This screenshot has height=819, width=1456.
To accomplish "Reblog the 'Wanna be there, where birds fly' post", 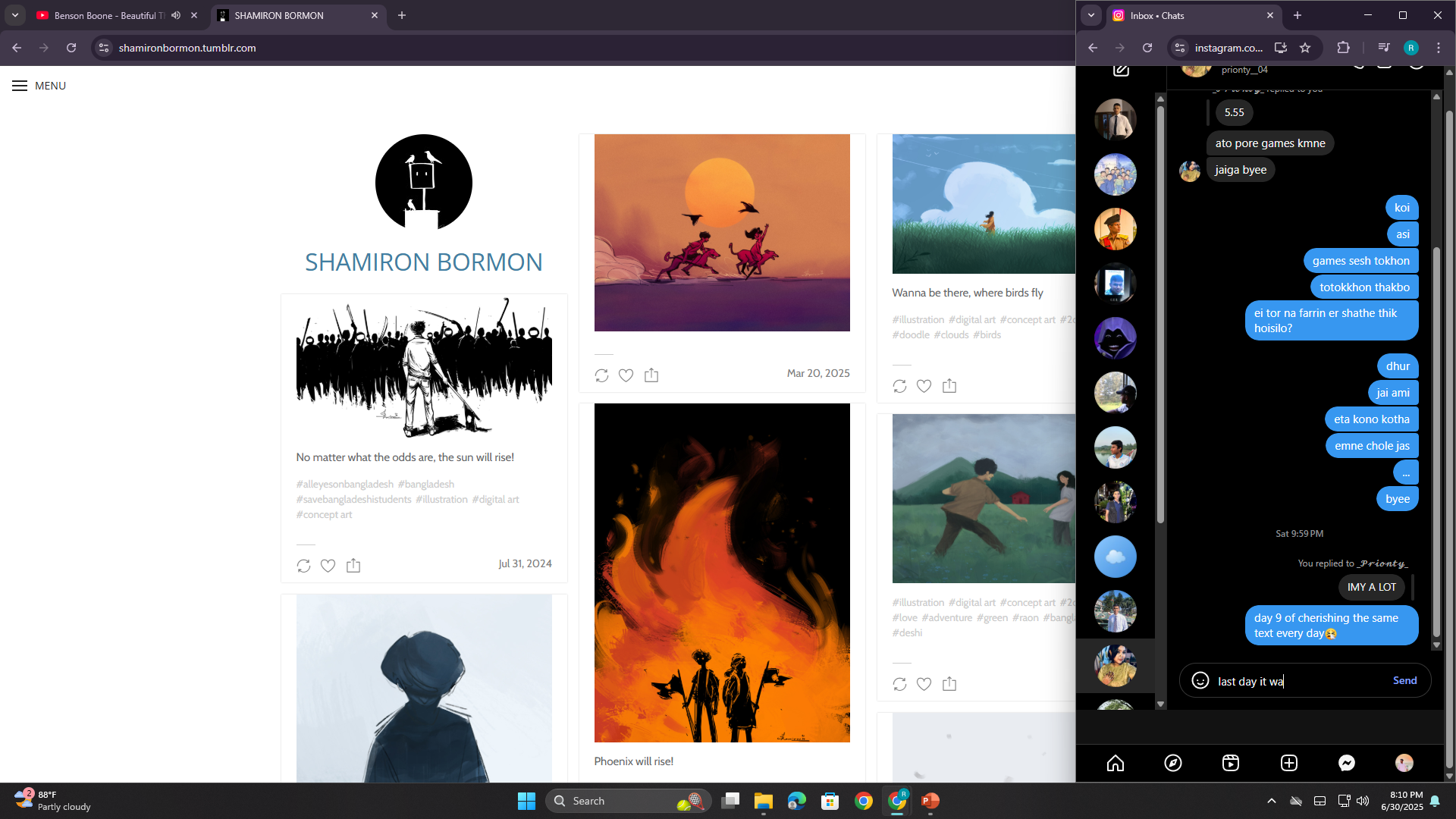I will click(899, 386).
